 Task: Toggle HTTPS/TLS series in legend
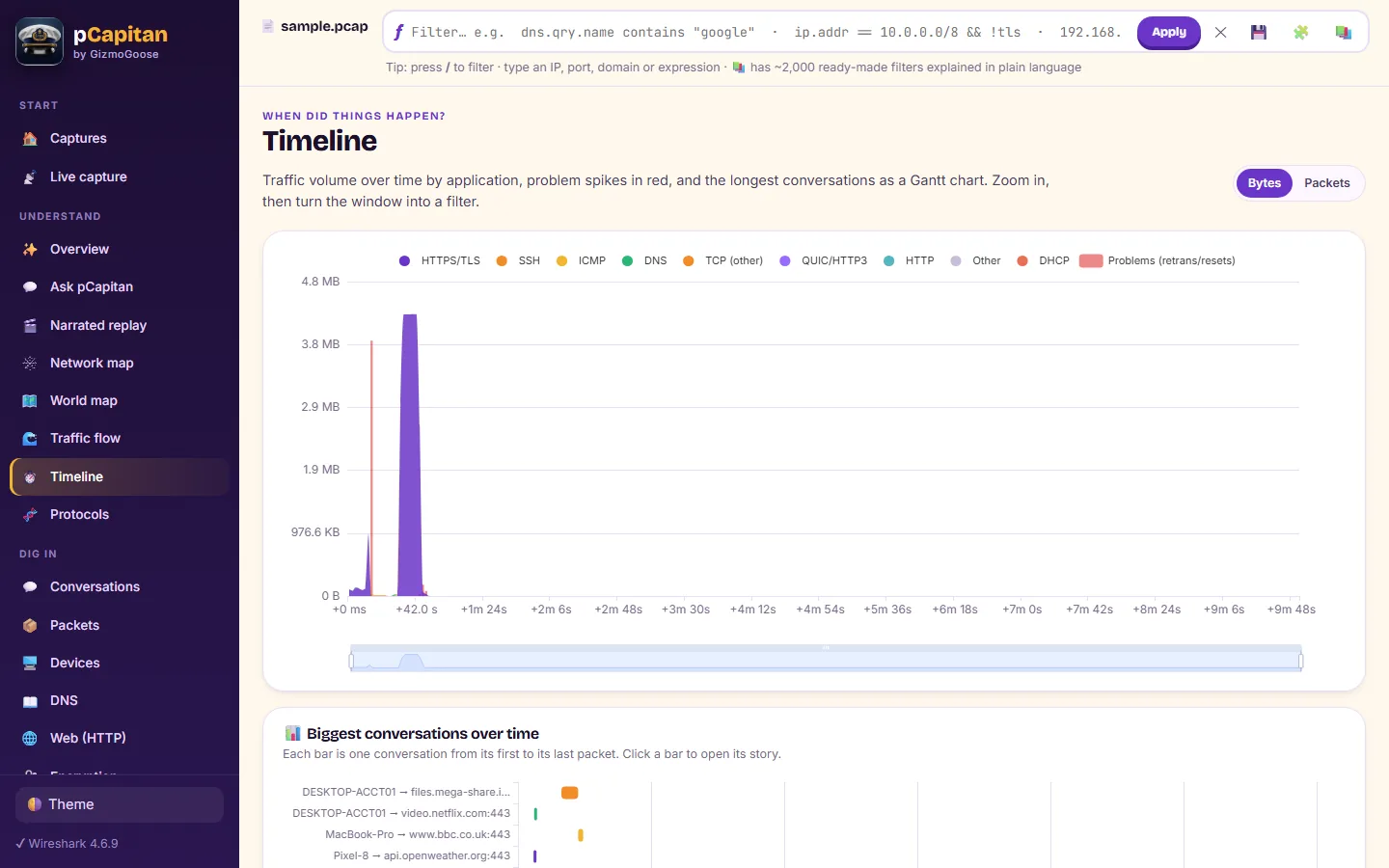point(439,261)
